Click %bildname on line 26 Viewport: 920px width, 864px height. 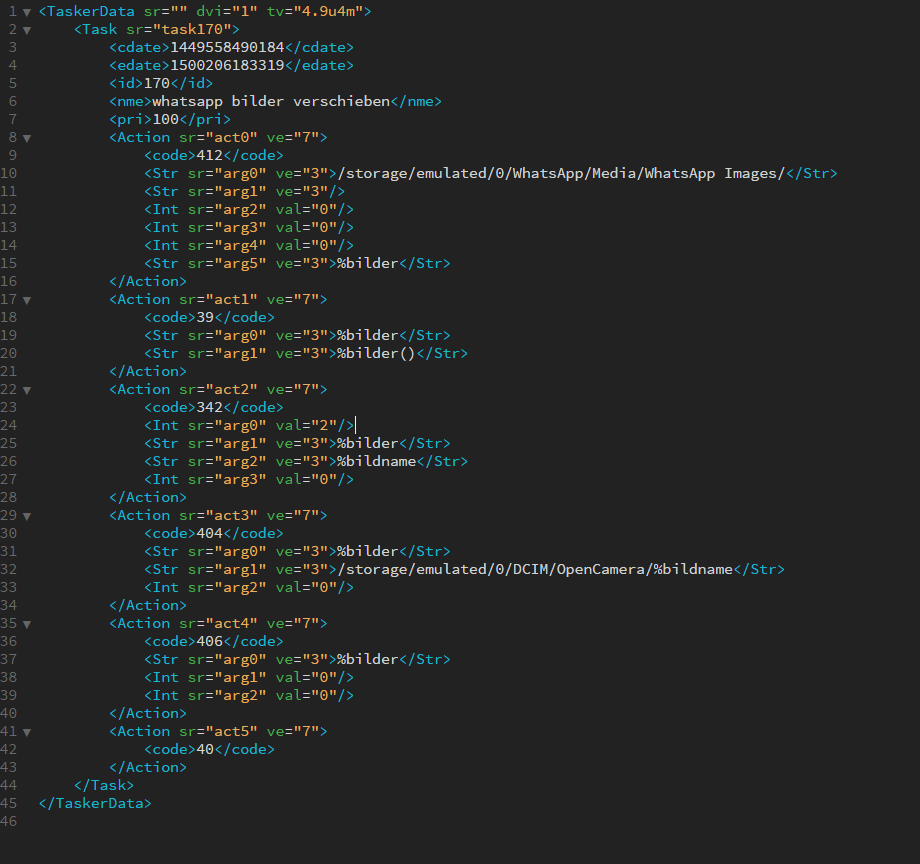[377, 461]
